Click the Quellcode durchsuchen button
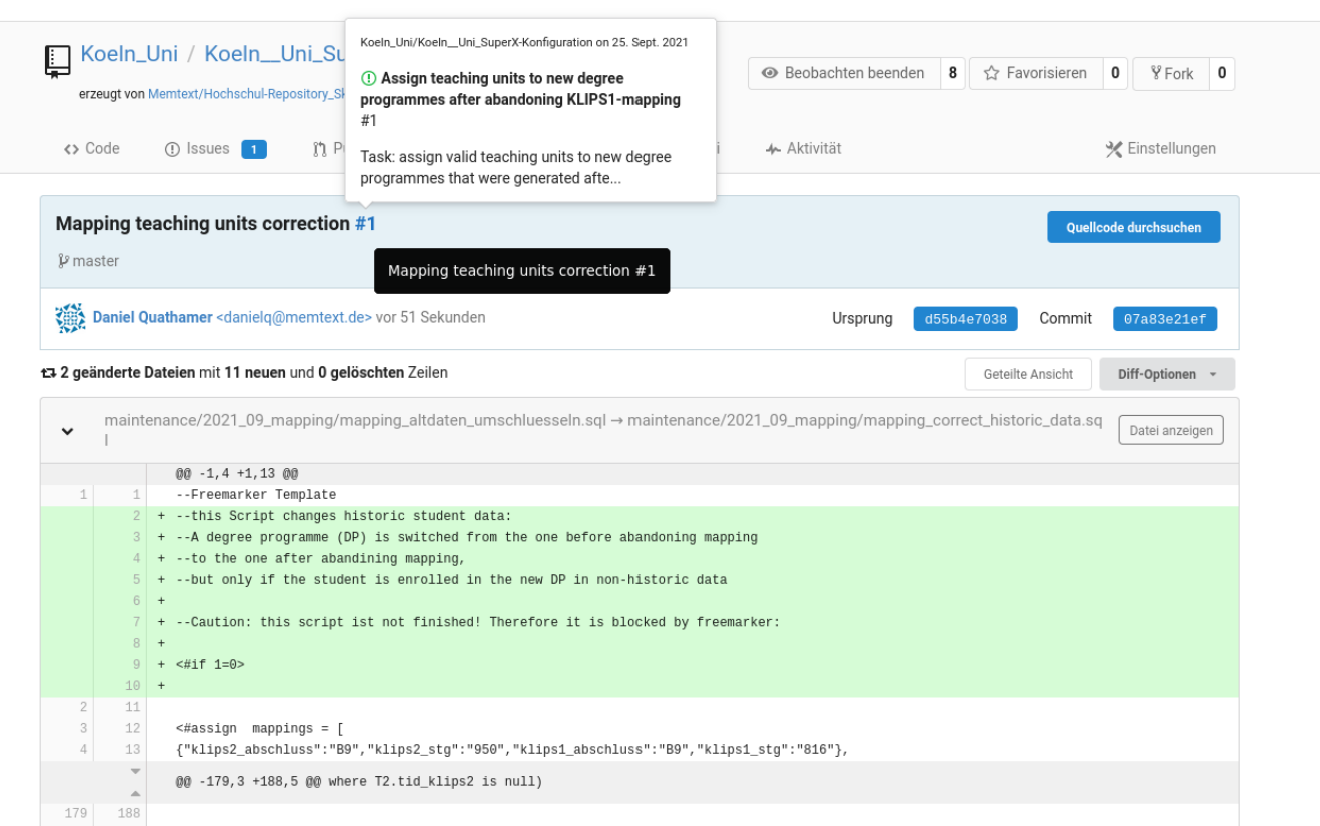The image size is (1320, 826). coord(1133,227)
